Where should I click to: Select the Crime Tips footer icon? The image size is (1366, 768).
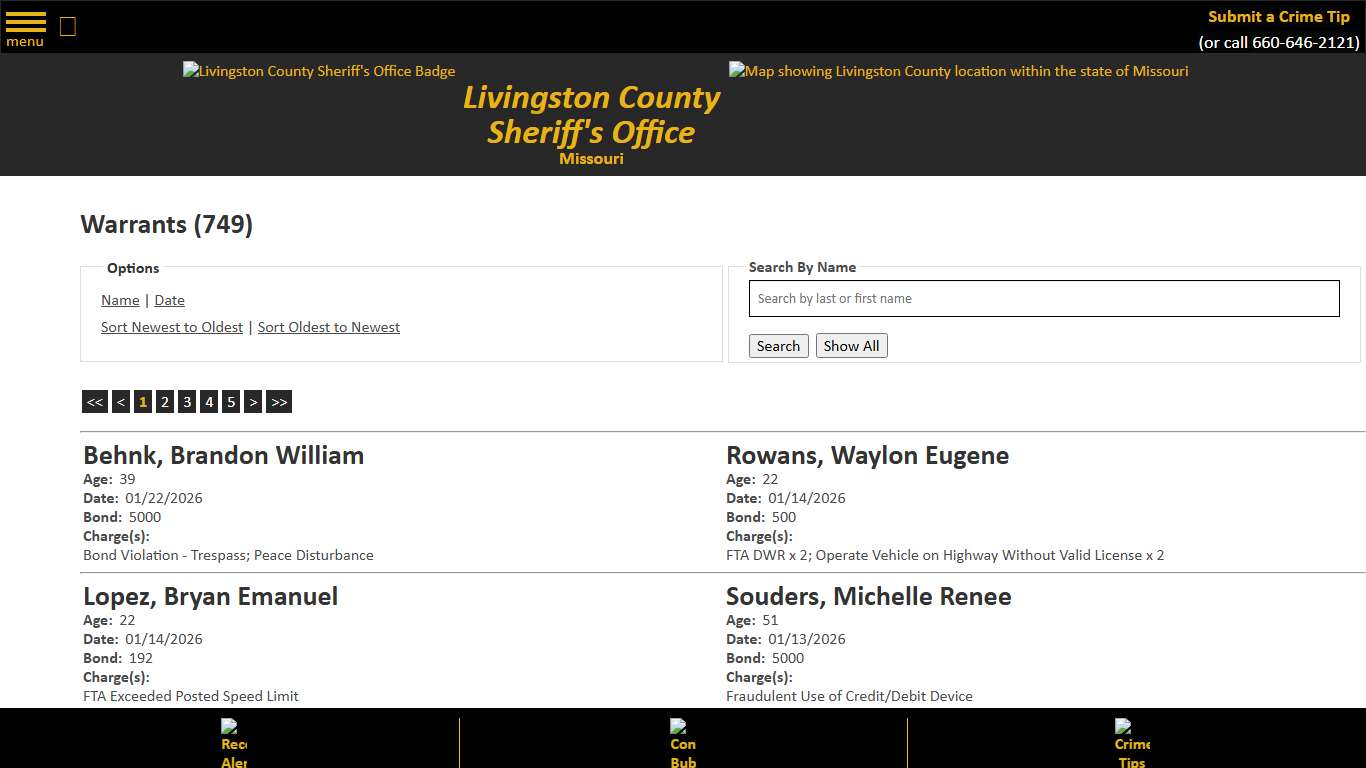(x=1131, y=742)
